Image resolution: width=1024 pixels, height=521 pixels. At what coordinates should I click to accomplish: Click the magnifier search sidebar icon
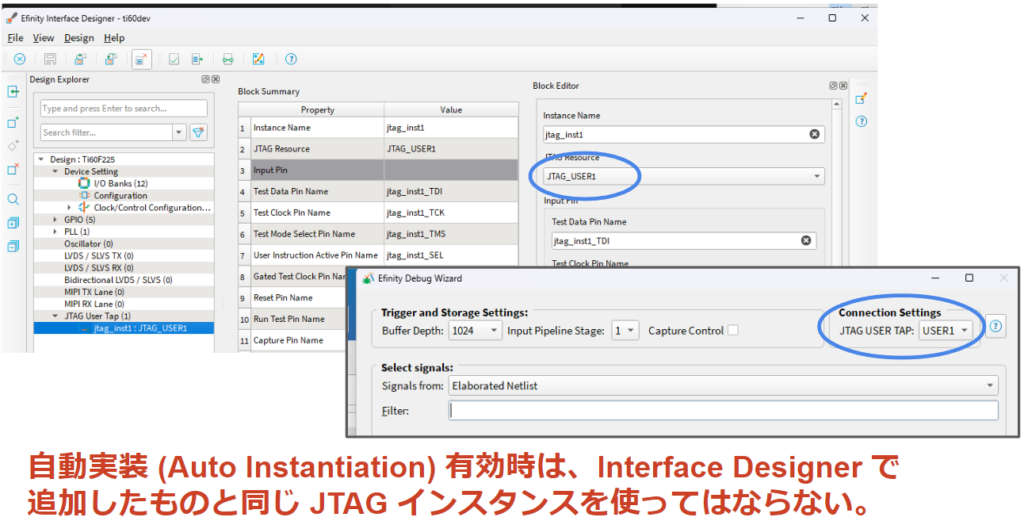[13, 200]
